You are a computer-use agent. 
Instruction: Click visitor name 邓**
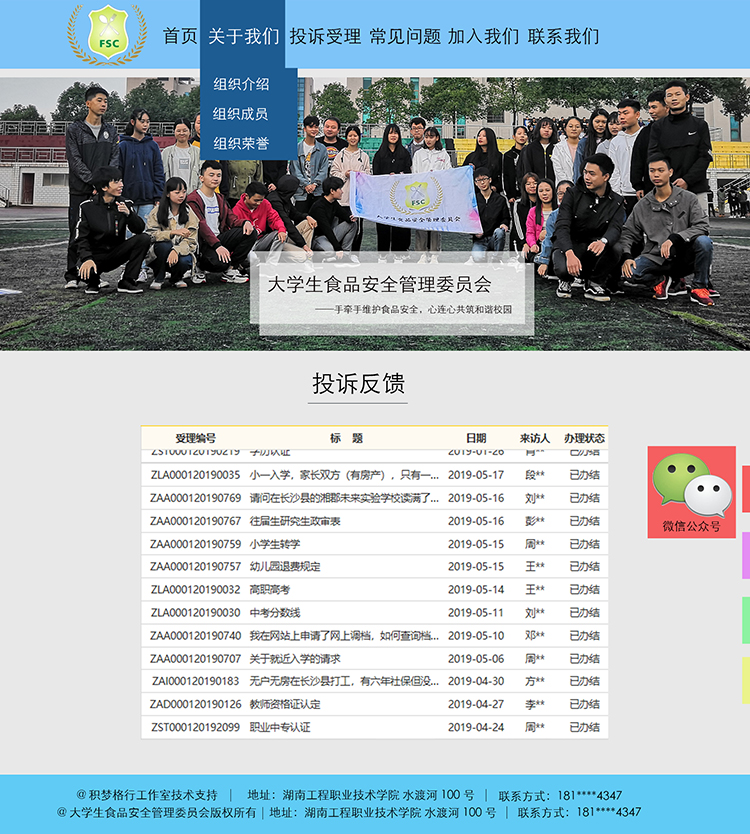pyautogui.click(x=535, y=636)
